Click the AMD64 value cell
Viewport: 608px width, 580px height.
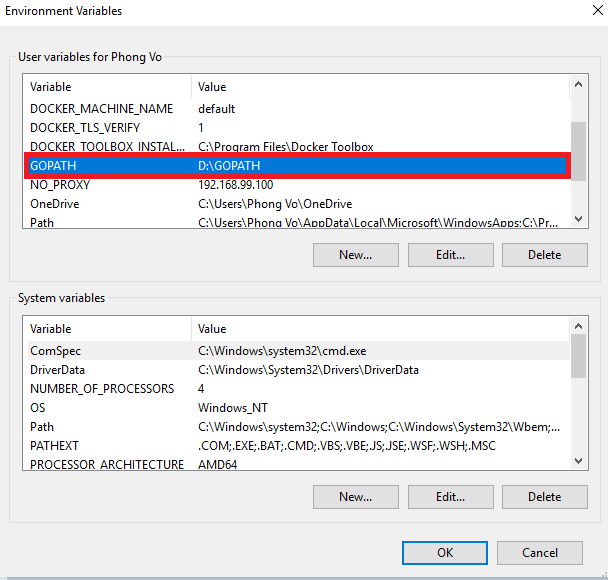218,464
